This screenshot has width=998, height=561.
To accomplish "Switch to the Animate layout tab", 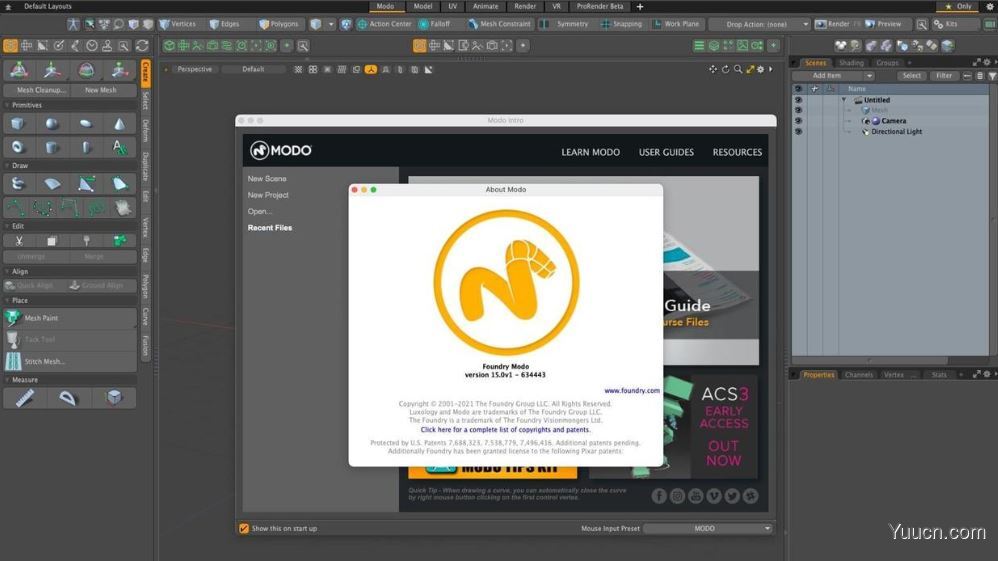I will pyautogui.click(x=486, y=6).
